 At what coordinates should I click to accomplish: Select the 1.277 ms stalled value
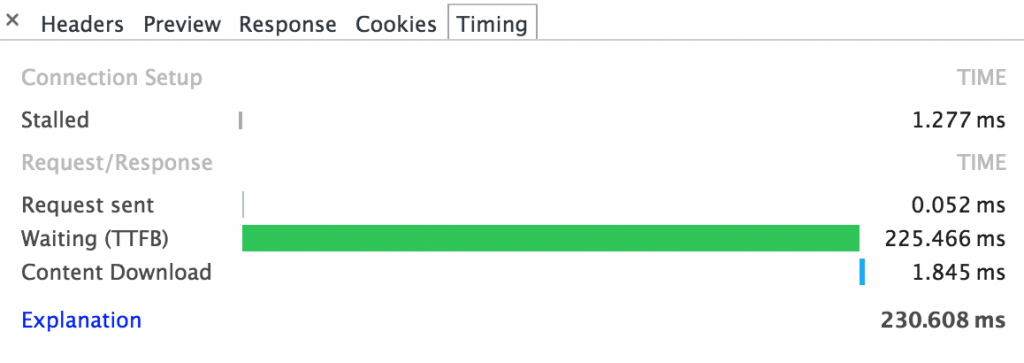point(959,120)
